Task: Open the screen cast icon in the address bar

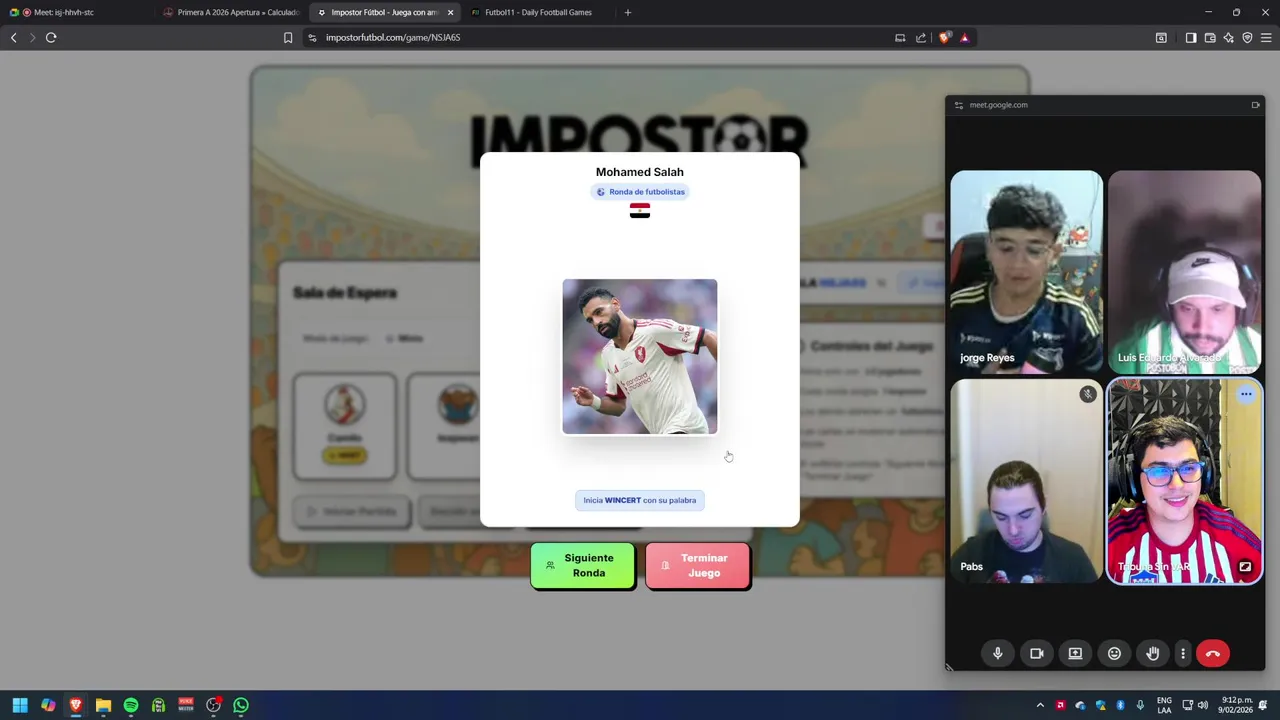Action: 900,37
